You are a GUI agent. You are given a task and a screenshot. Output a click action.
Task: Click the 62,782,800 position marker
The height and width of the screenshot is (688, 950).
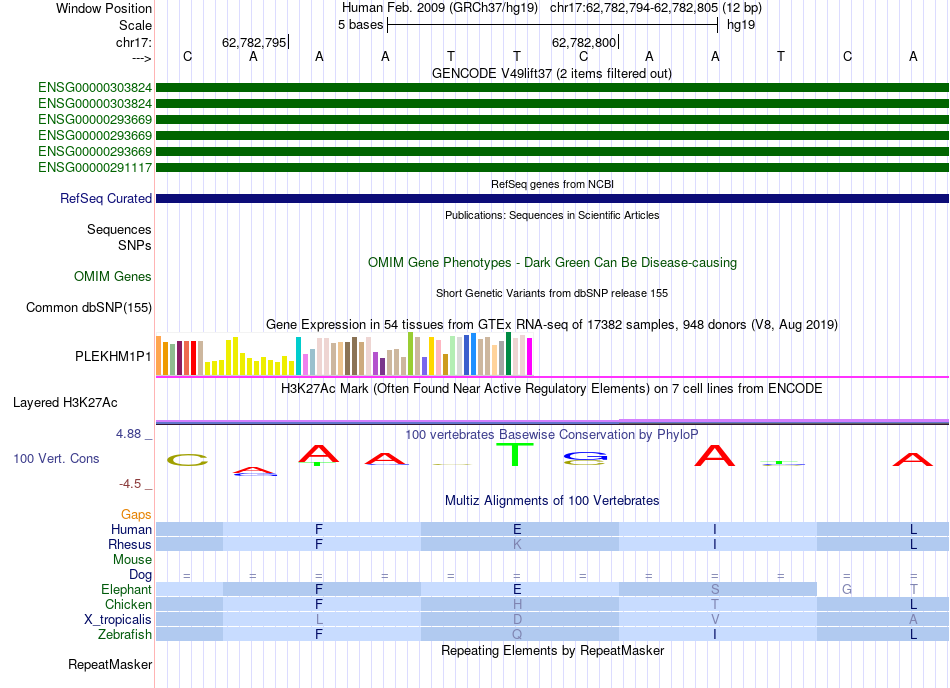click(x=583, y=42)
